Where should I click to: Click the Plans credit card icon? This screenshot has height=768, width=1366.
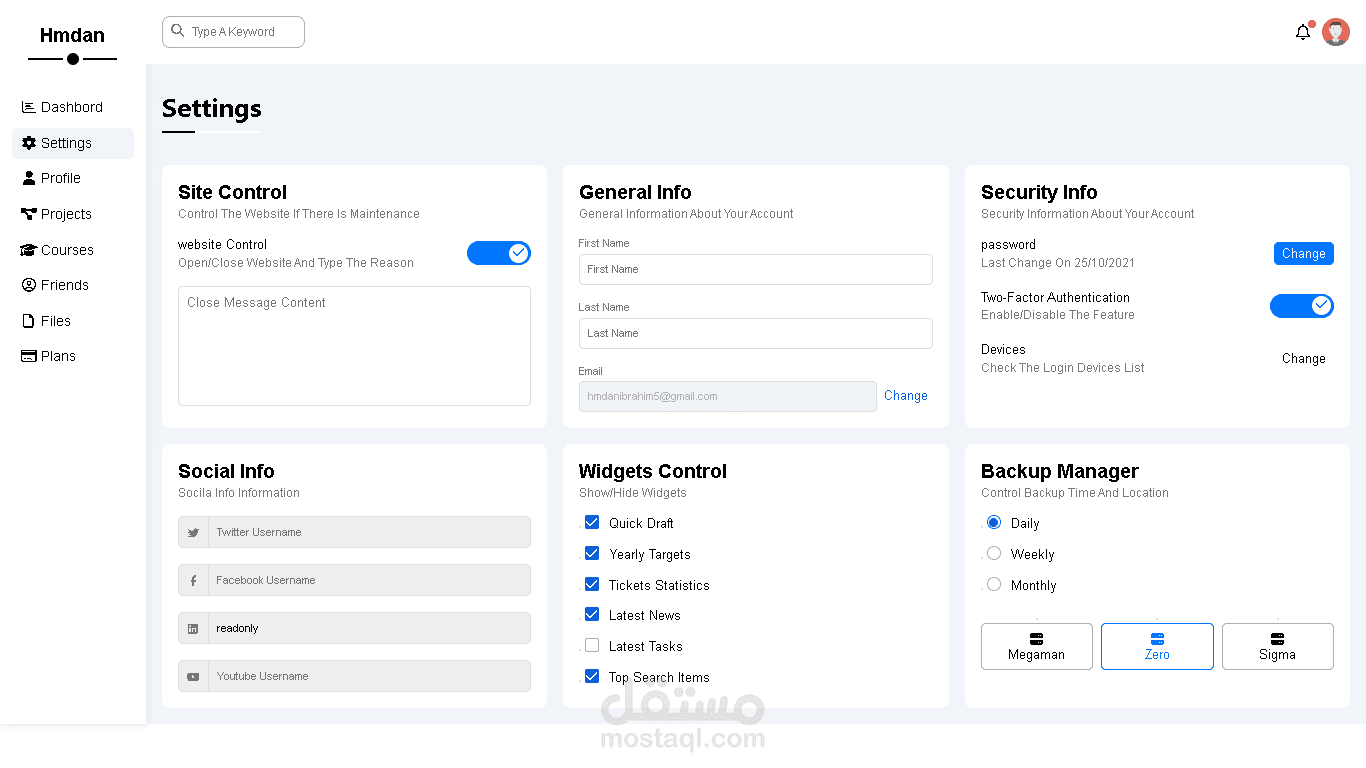click(x=29, y=356)
